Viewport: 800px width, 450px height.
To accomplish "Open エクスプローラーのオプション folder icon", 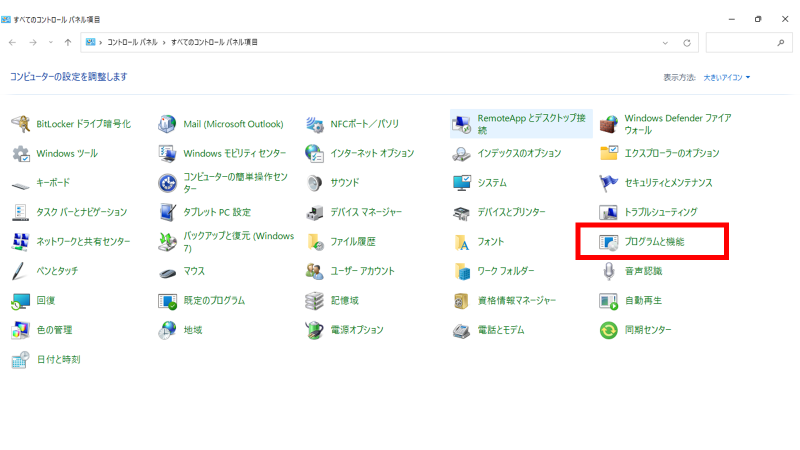I will tap(609, 154).
